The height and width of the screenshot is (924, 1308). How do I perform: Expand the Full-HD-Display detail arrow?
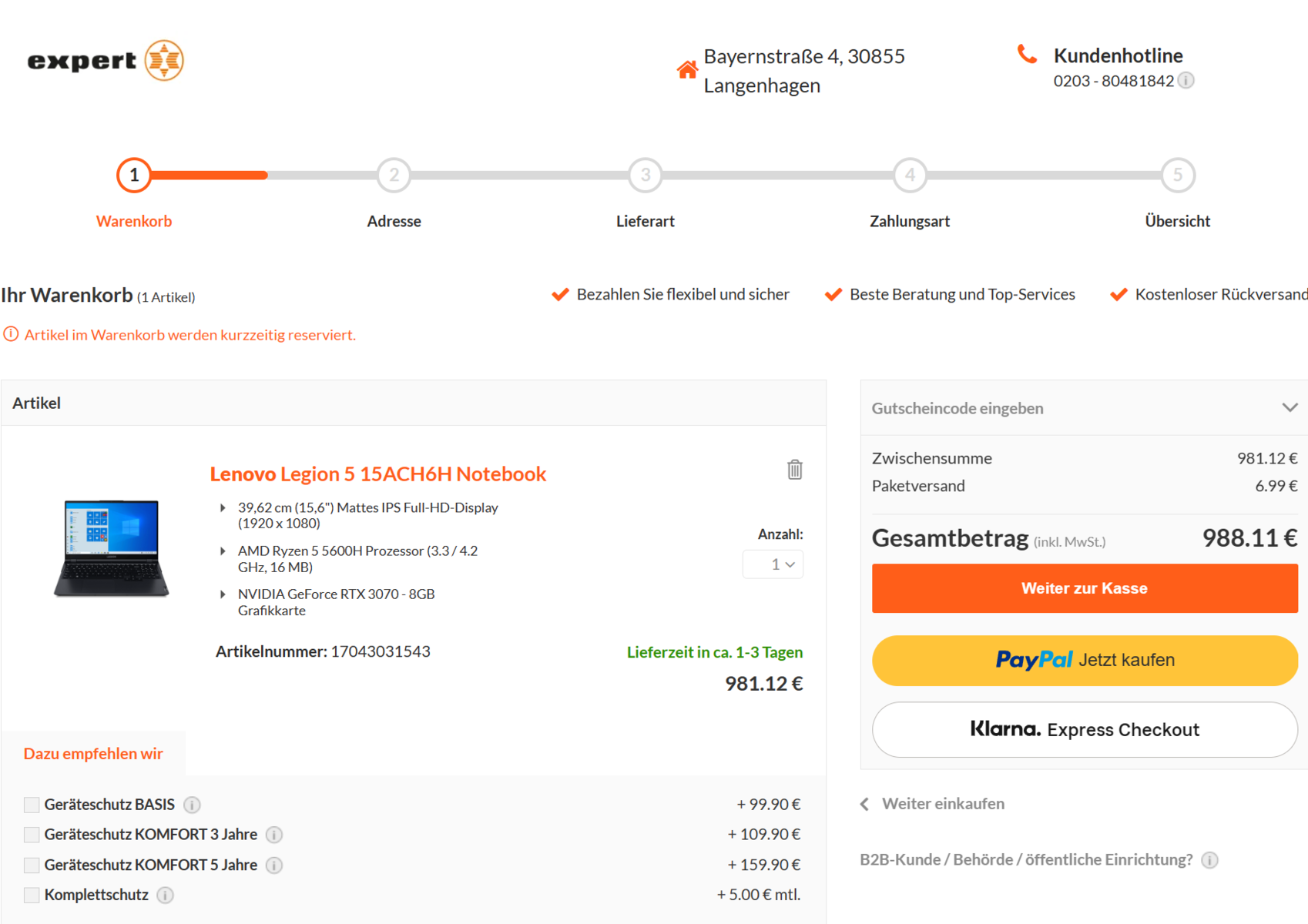click(223, 508)
